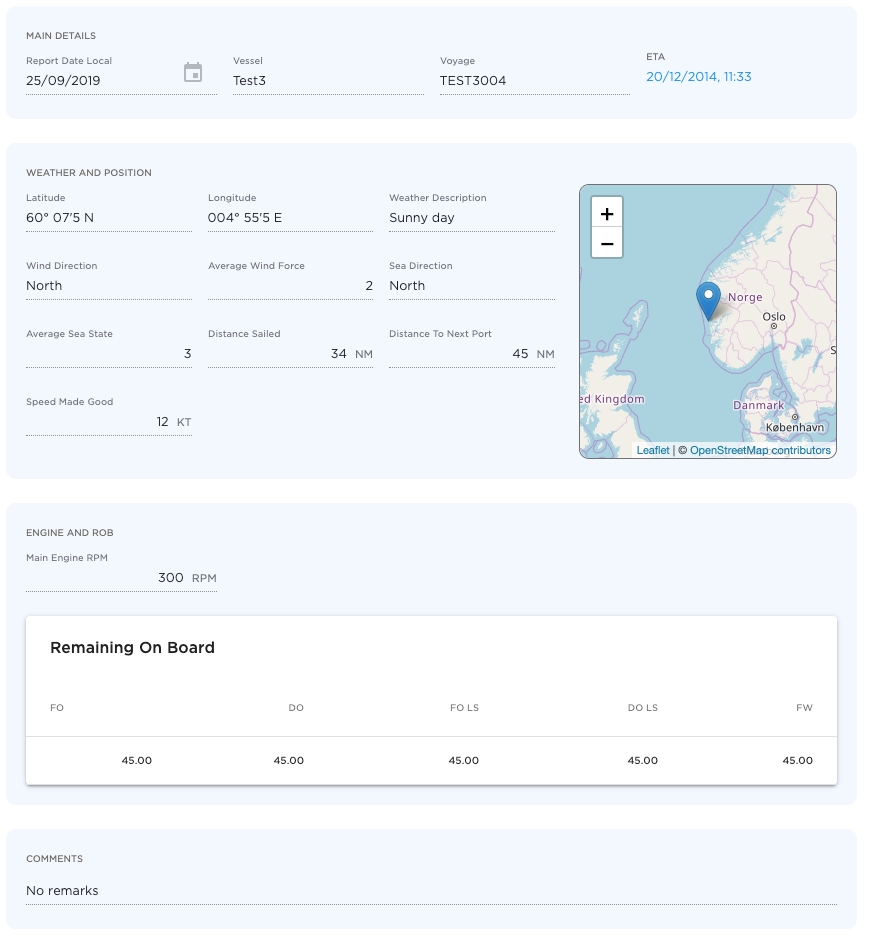Click the ETA date value link
869x937 pixels.
point(698,77)
